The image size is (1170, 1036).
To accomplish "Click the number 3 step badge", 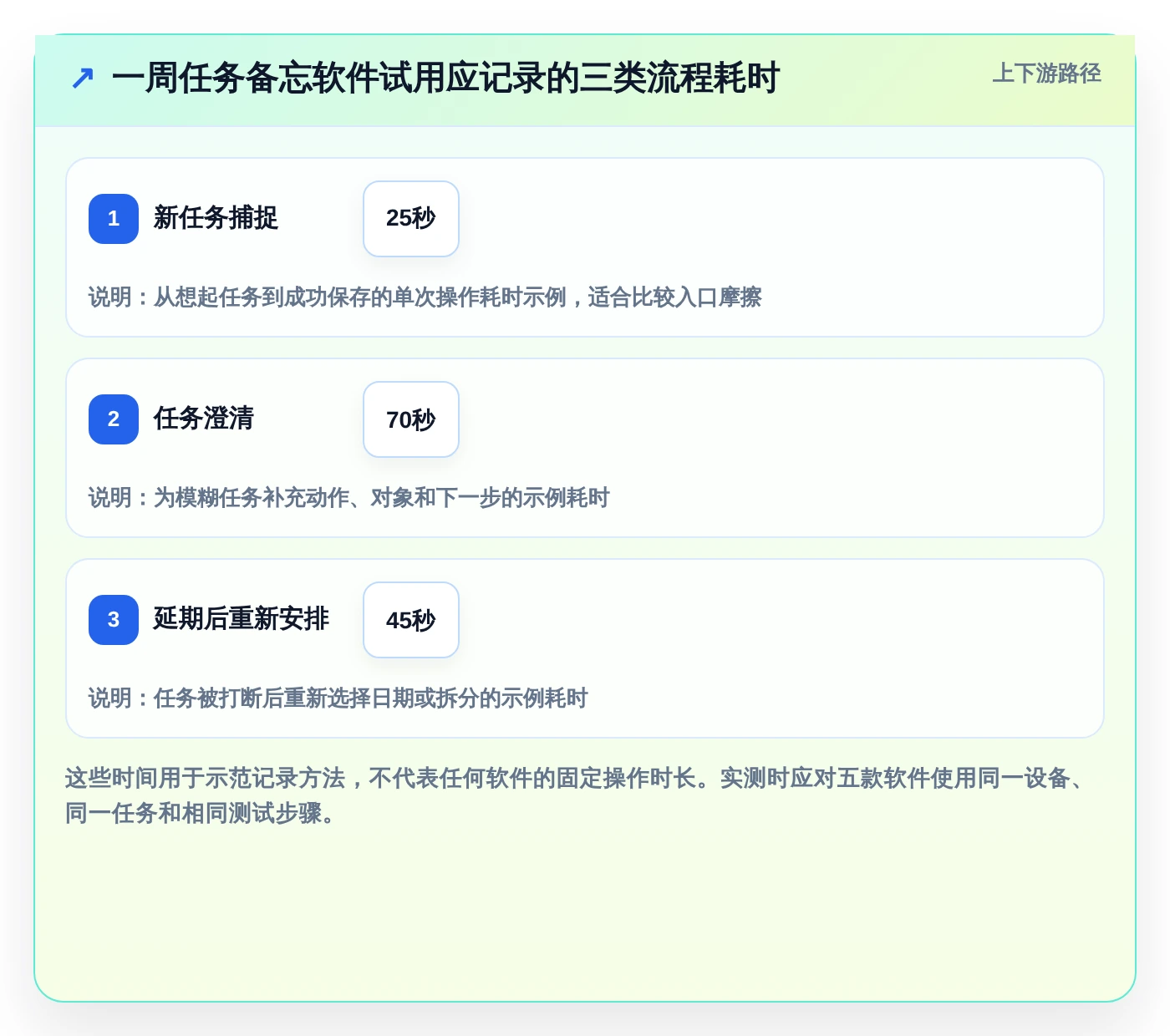I will [114, 620].
